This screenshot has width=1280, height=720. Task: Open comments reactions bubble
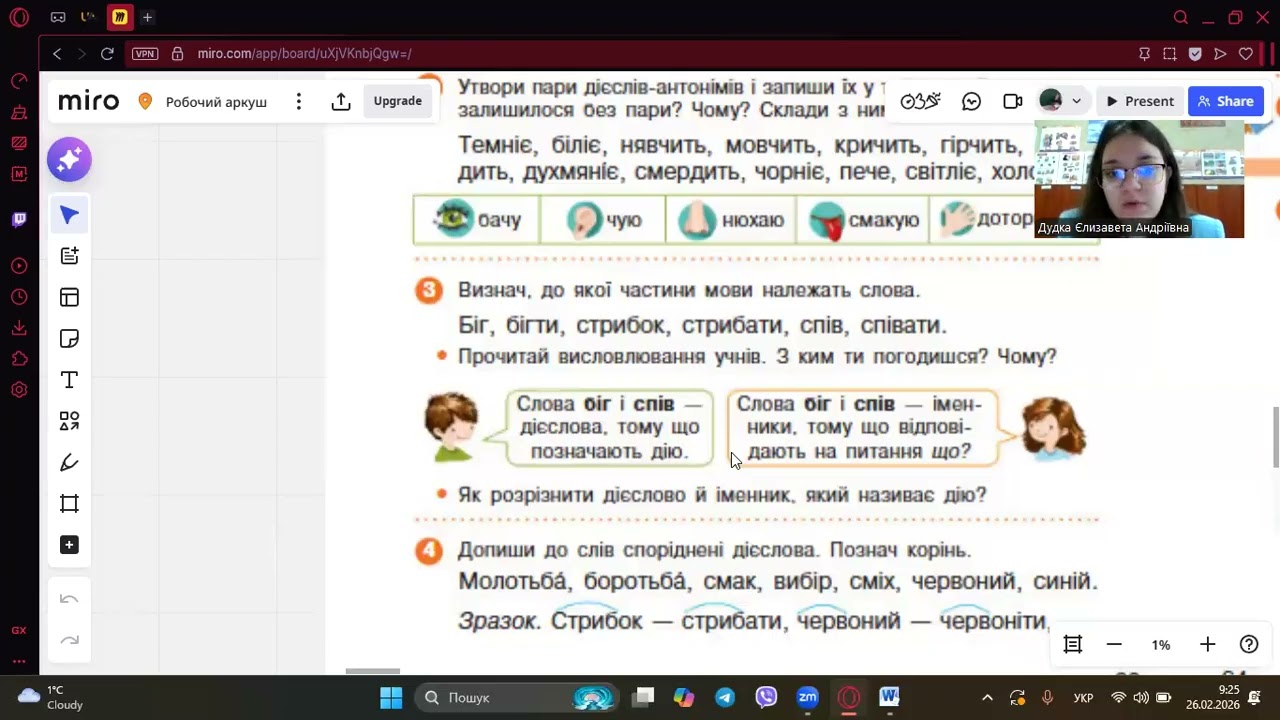(x=971, y=101)
